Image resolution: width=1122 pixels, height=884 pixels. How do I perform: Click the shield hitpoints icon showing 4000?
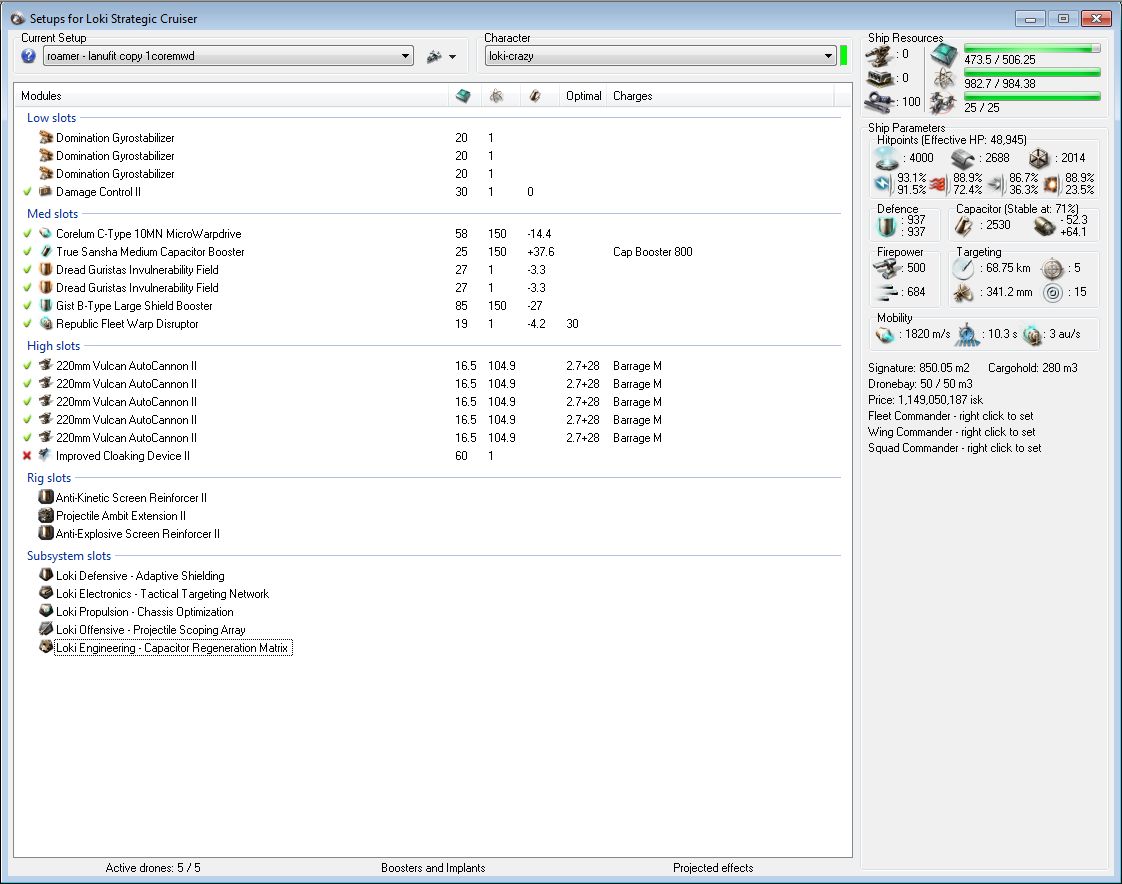point(887,157)
